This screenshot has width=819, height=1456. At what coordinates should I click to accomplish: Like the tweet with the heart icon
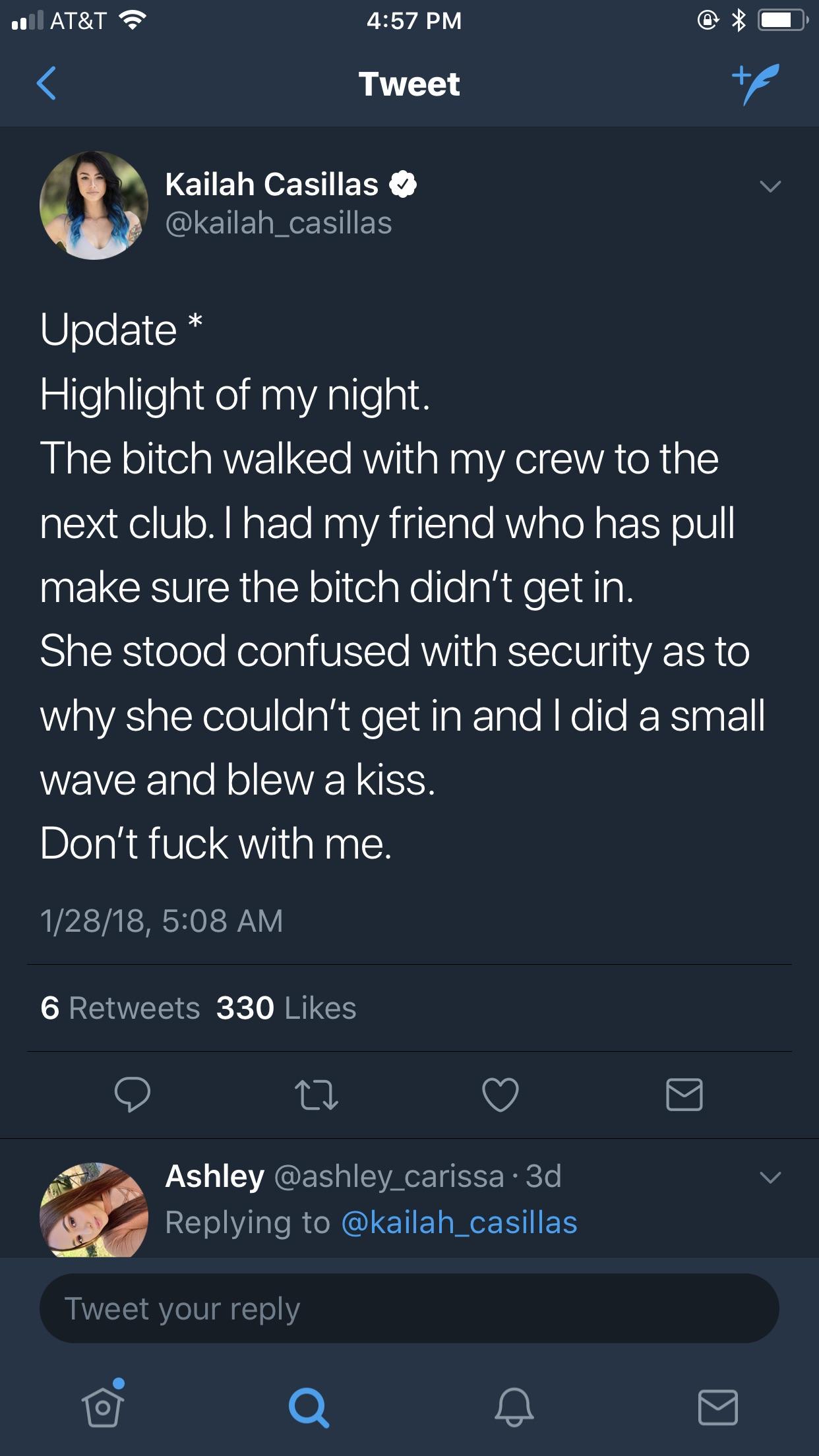tap(501, 1095)
